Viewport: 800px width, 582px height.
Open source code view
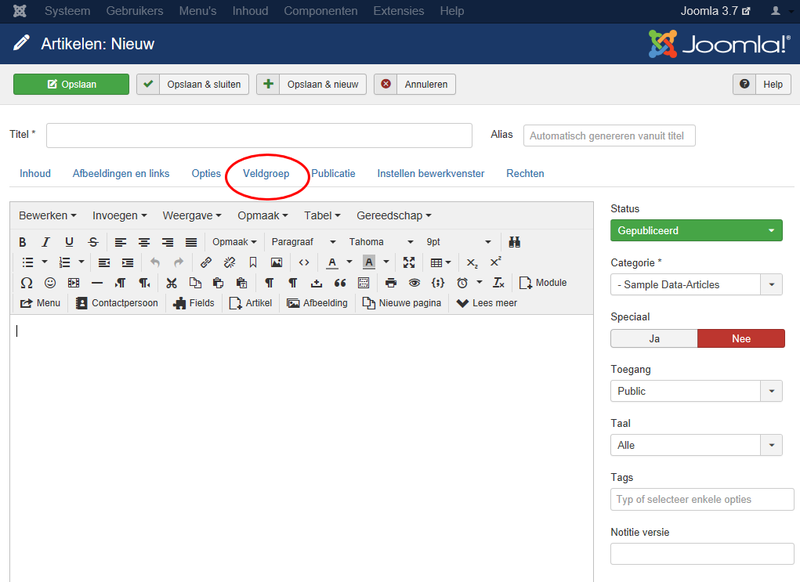304,262
